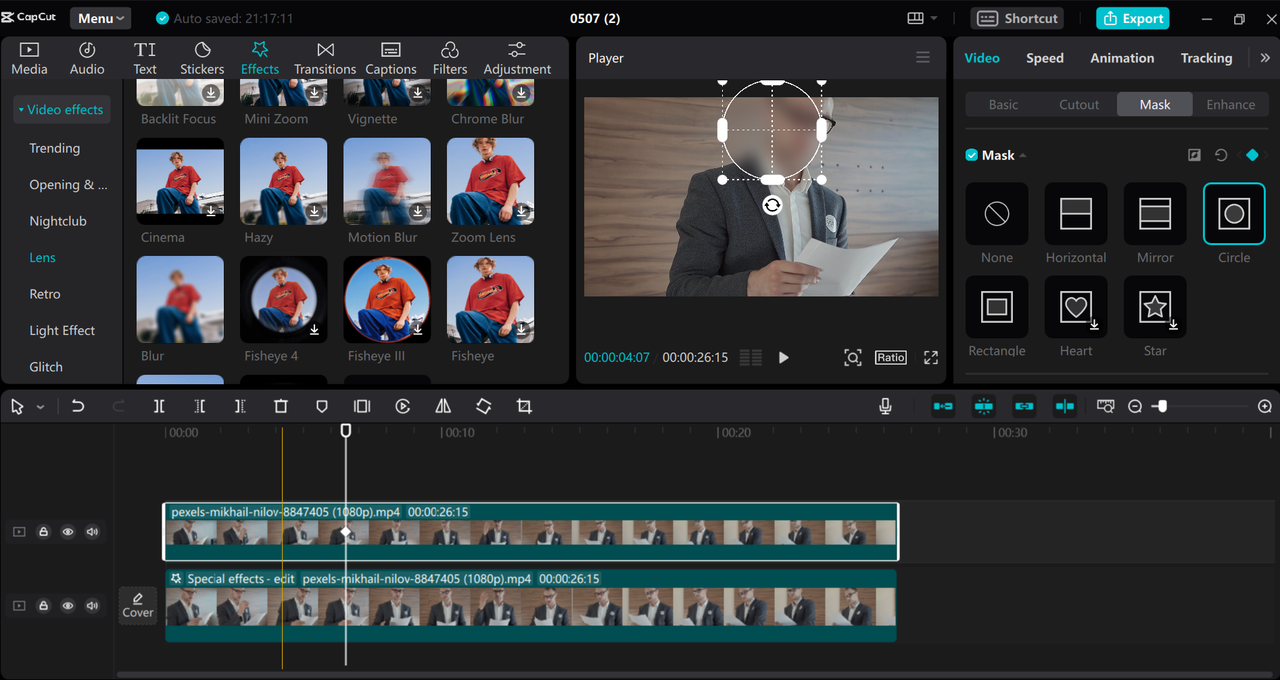Image resolution: width=1280 pixels, height=680 pixels.
Task: Choose the Star mask shape
Action: 1155,307
